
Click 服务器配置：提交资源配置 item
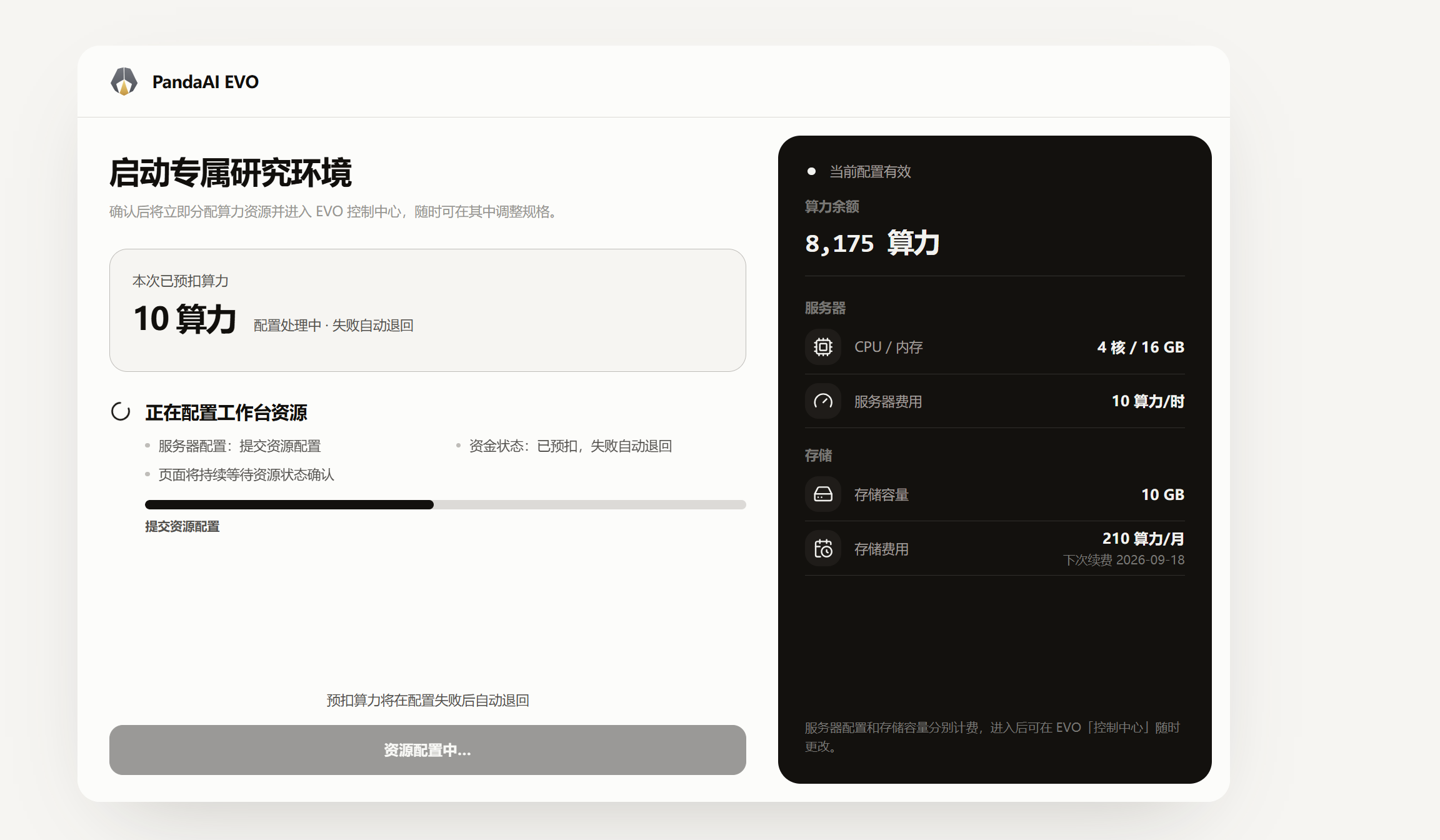(x=239, y=446)
